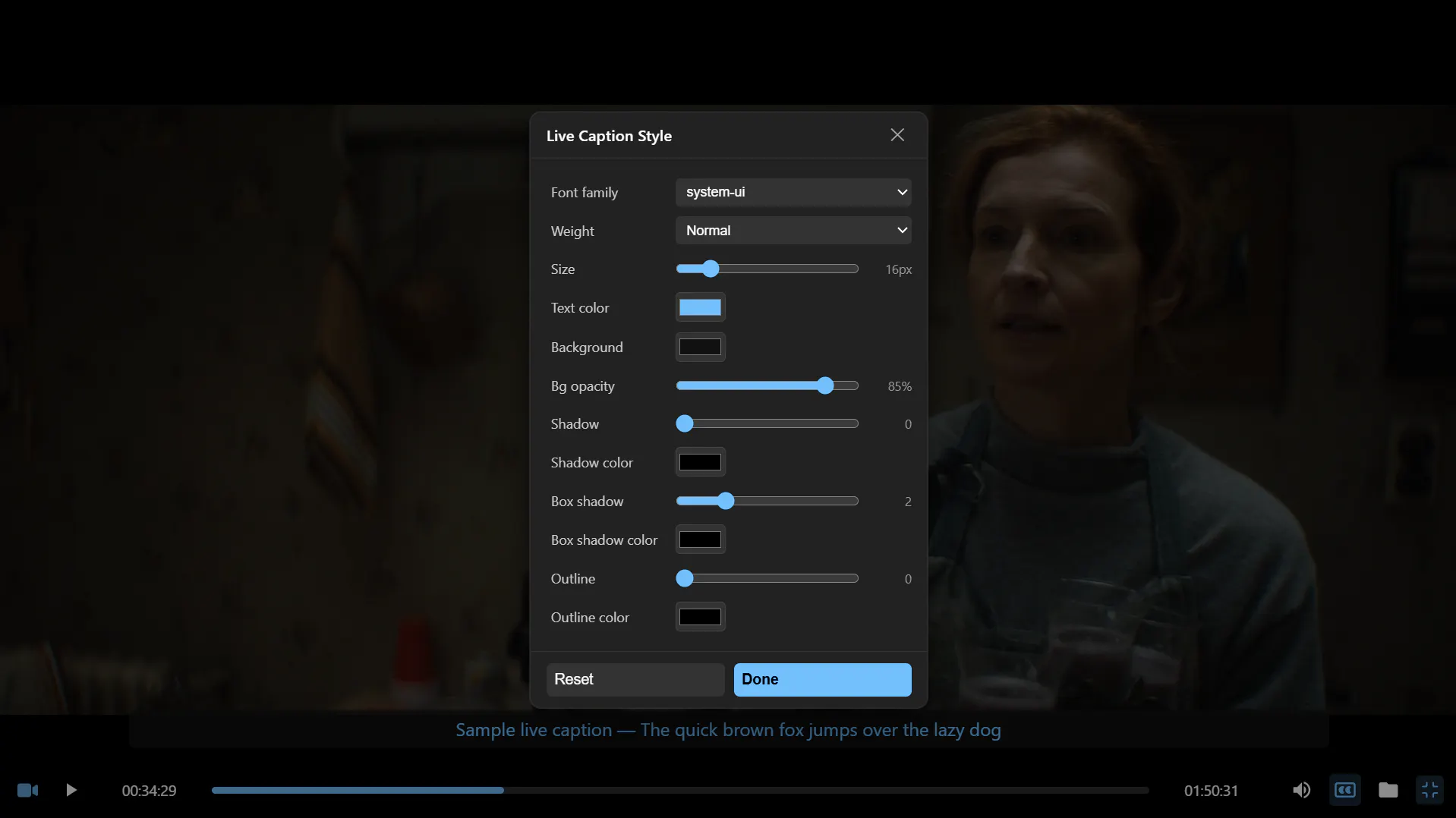Viewport: 1456px width, 818px height.
Task: Click the Outline slider handle
Action: [x=685, y=578]
